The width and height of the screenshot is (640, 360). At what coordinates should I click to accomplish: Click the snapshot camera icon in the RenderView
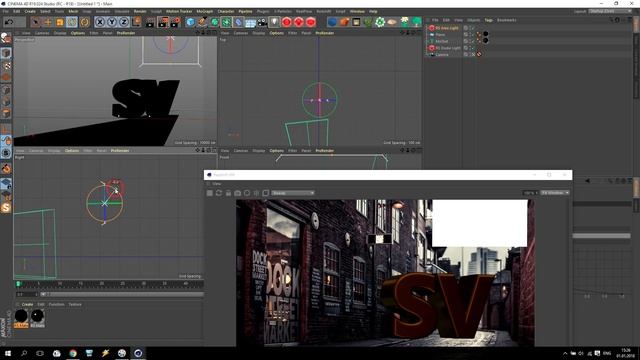pos(238,193)
